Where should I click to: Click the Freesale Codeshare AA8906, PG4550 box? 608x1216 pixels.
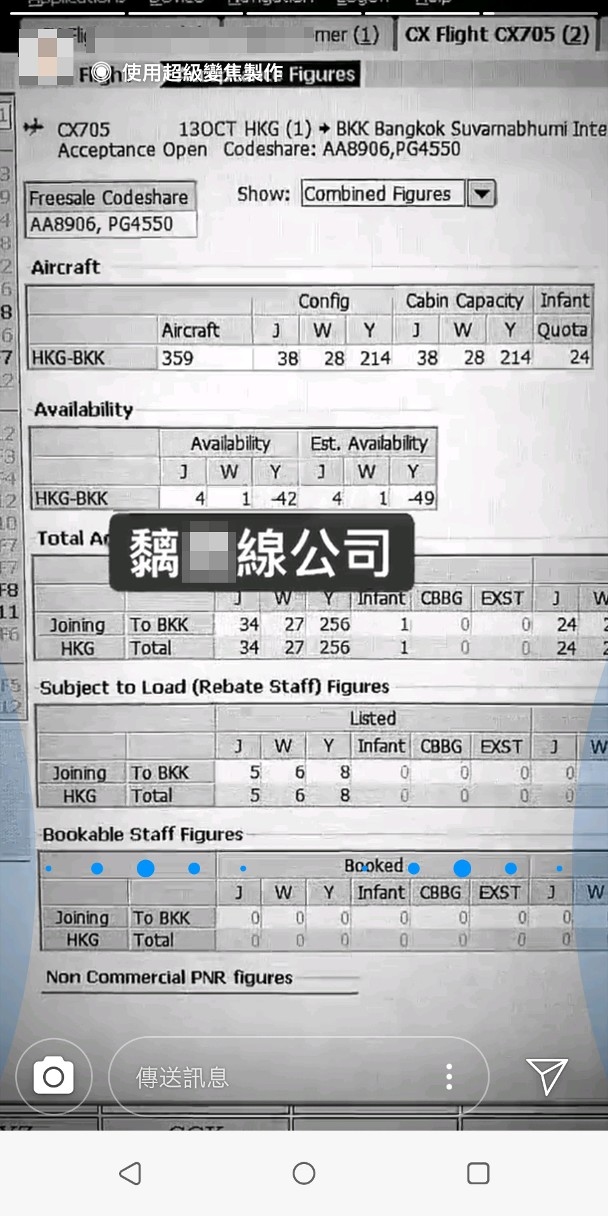[110, 211]
